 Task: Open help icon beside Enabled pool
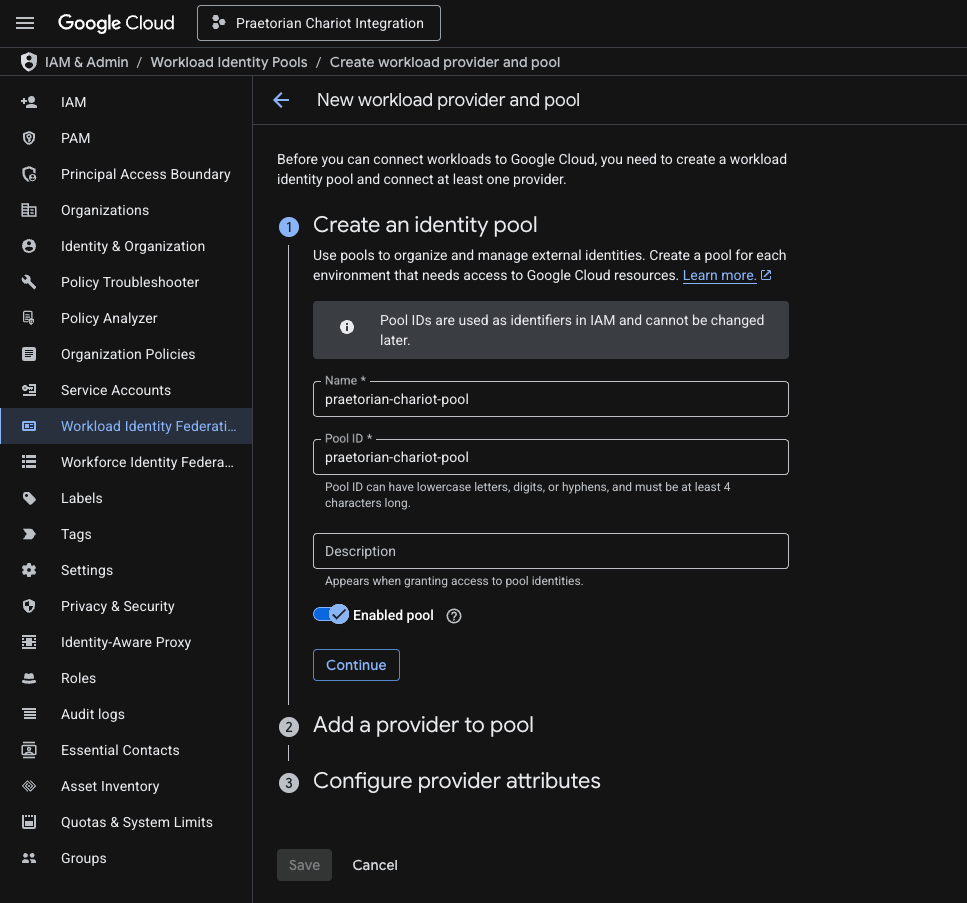454,616
